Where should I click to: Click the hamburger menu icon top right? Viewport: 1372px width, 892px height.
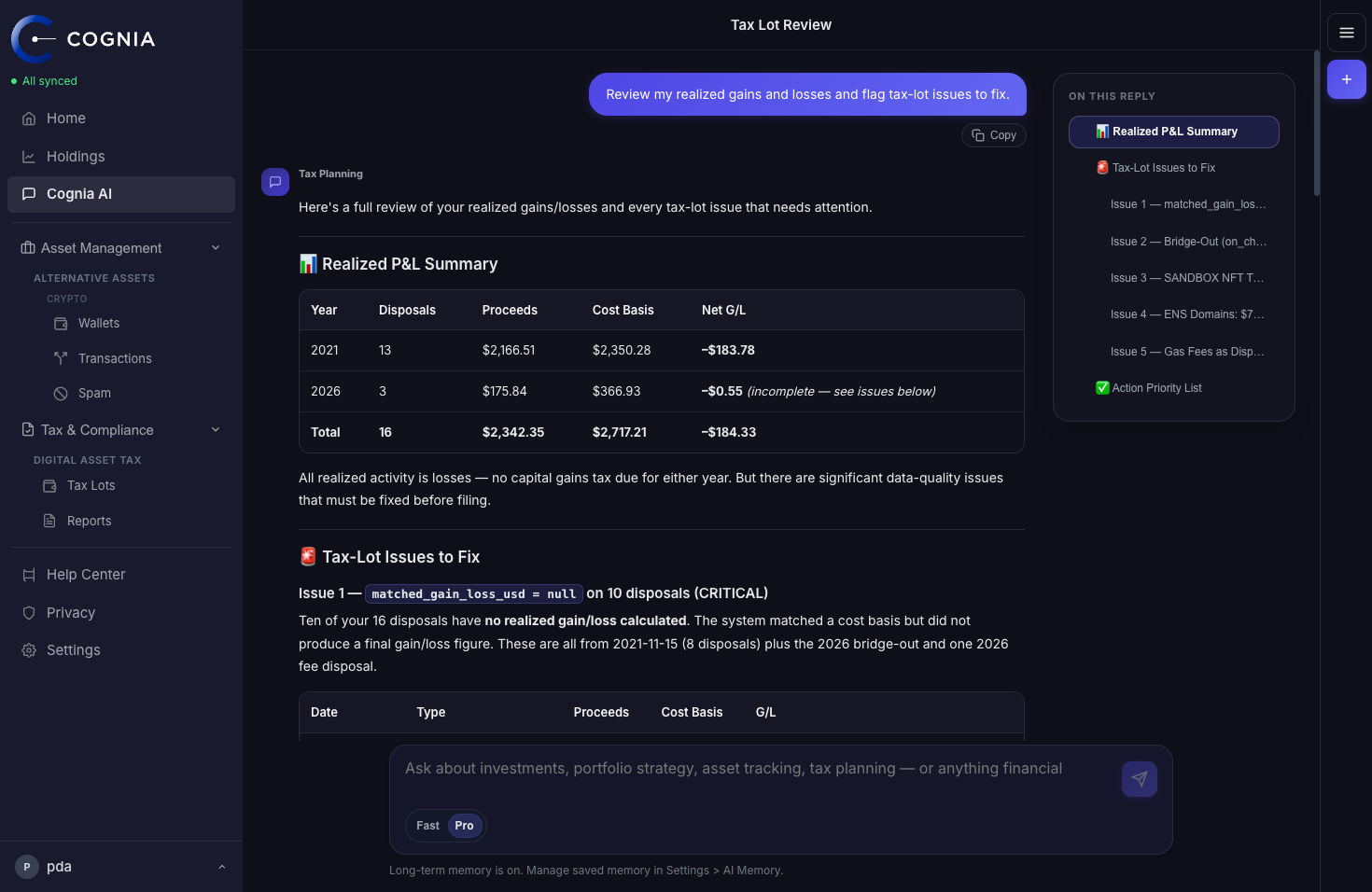(1347, 33)
